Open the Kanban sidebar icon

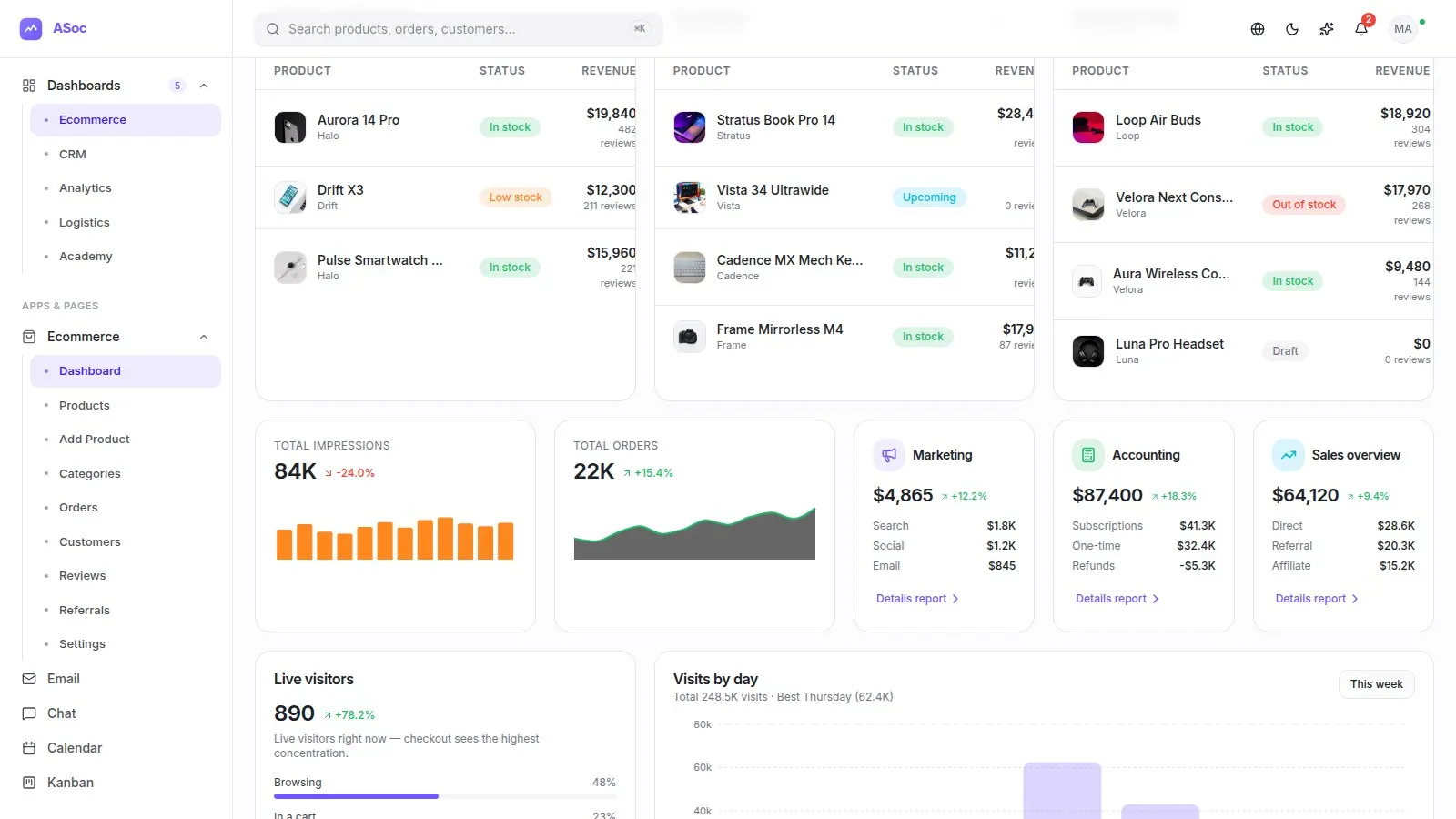[29, 783]
